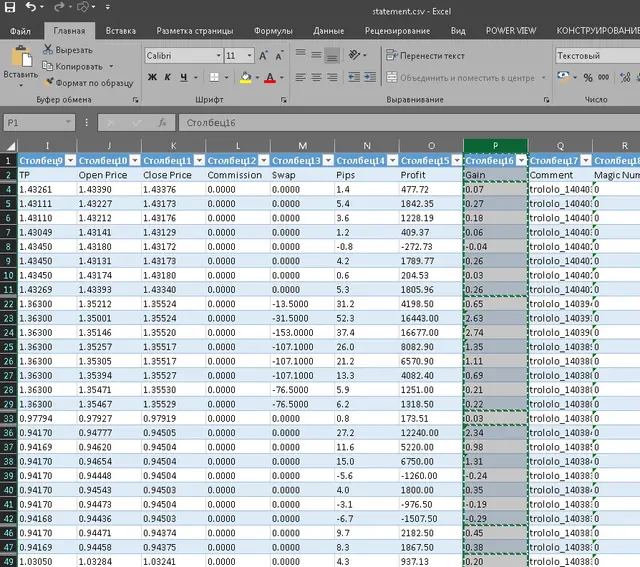Image resolution: width=640 pixels, height=567 pixels.
Task: Click the comma style 000 icon
Action: point(603,77)
